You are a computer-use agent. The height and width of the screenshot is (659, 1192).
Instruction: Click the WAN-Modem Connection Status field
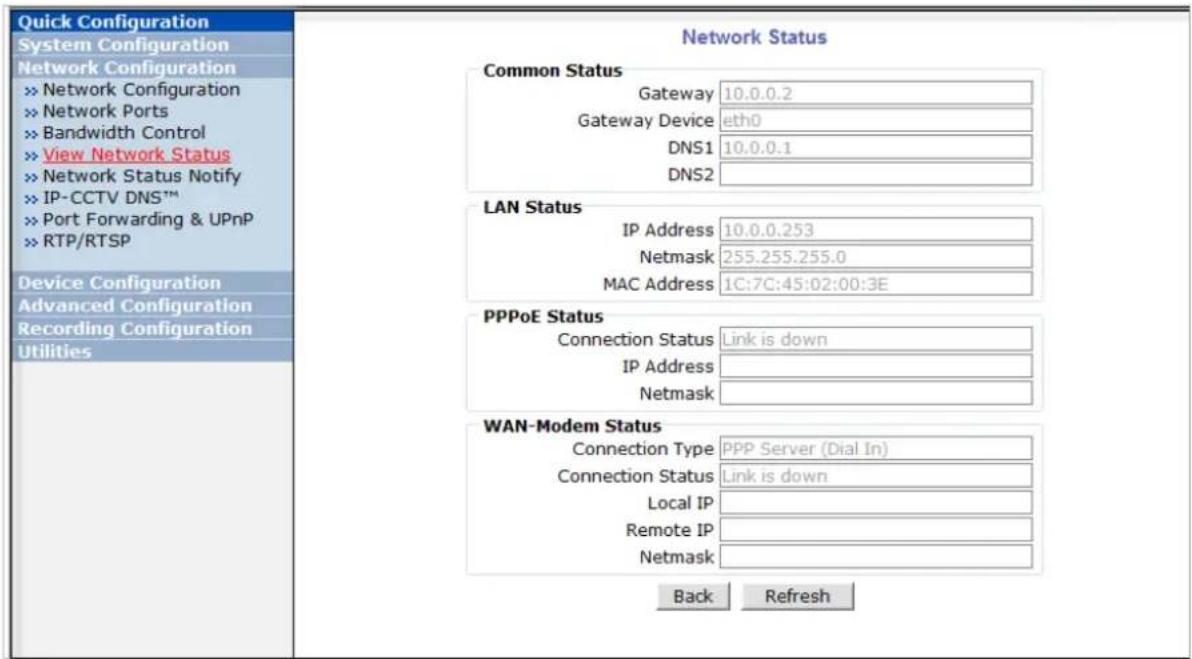(876, 475)
